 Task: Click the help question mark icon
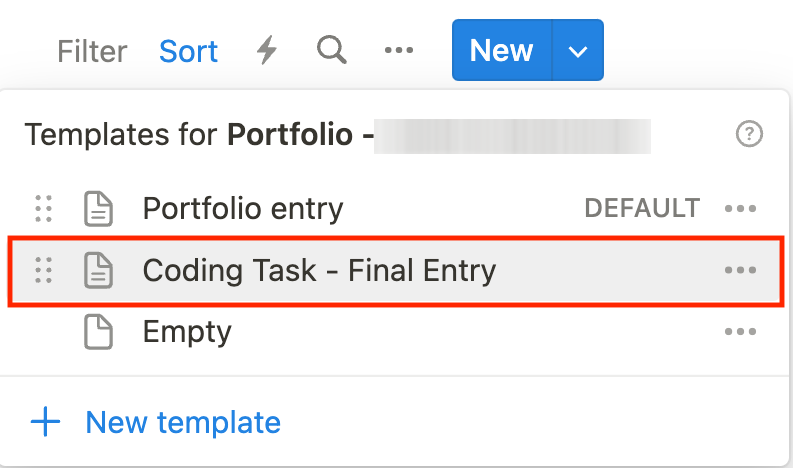click(x=749, y=134)
